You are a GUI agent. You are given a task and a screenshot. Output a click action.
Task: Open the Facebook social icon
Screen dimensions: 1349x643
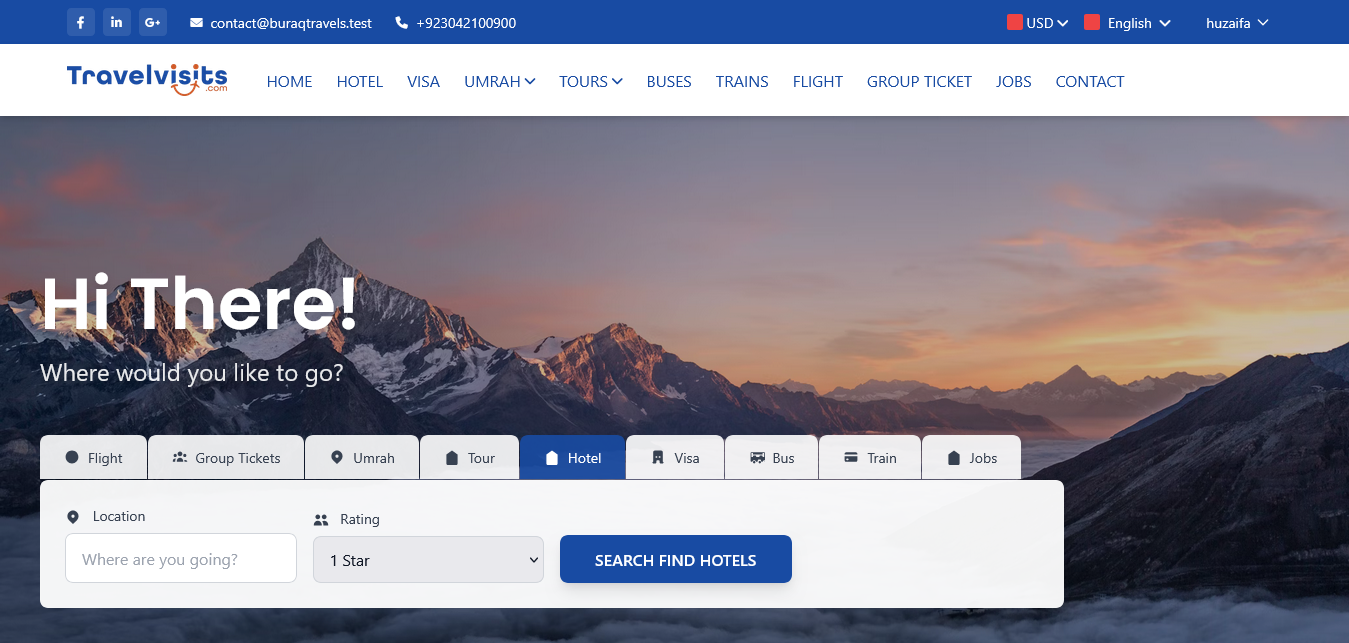[81, 22]
